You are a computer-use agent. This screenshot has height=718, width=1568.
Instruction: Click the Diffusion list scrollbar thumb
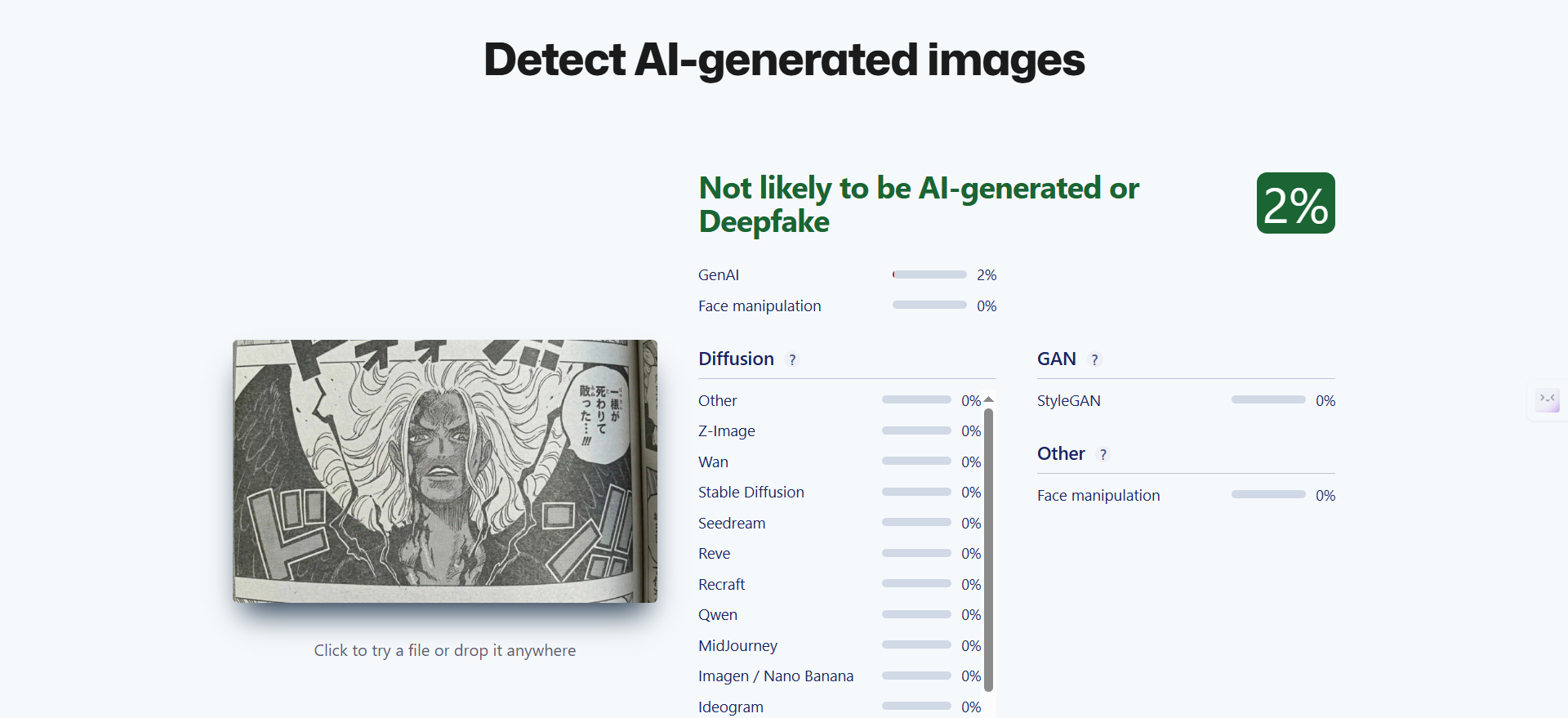988,550
